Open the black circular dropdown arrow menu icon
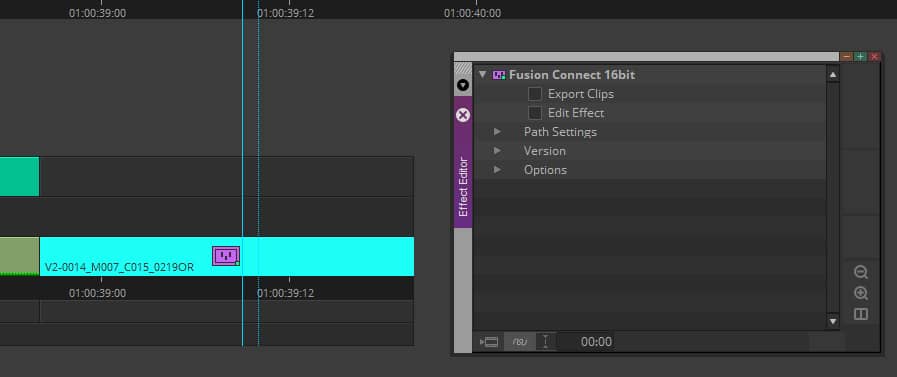This screenshot has height=377, width=897. (x=463, y=85)
